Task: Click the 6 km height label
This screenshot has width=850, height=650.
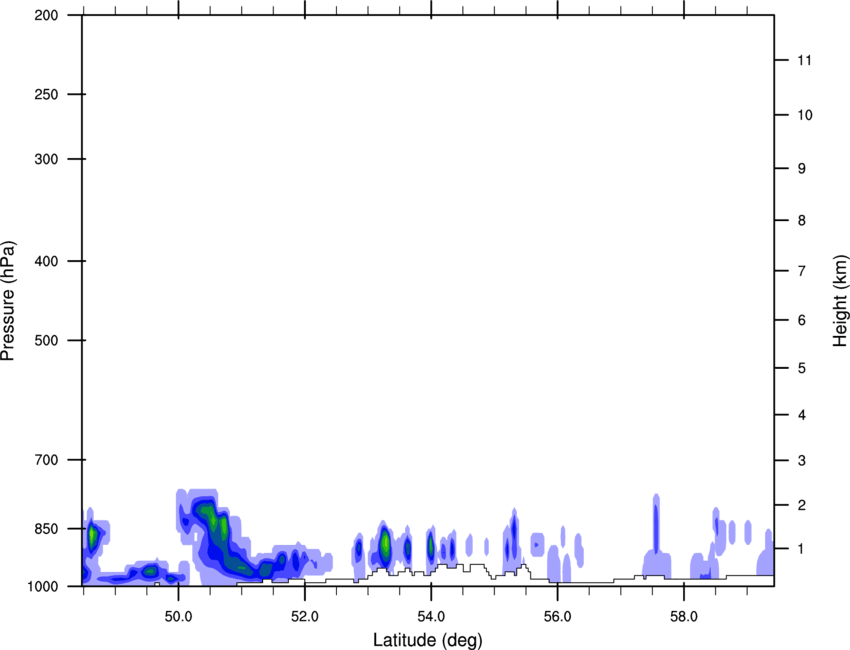Action: pyautogui.click(x=801, y=320)
